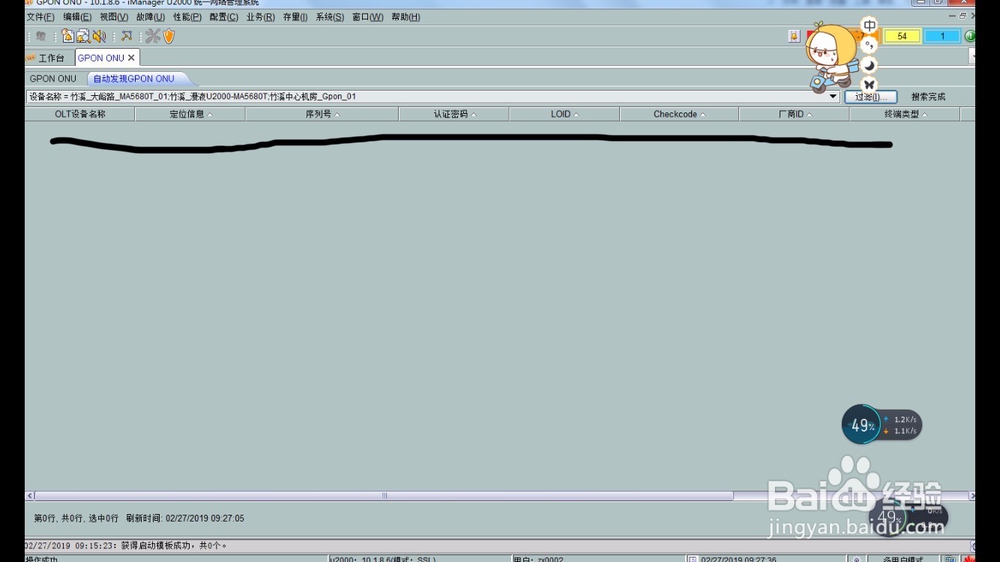
Task: Click the OLT设备名称 column header
Action: (80, 114)
